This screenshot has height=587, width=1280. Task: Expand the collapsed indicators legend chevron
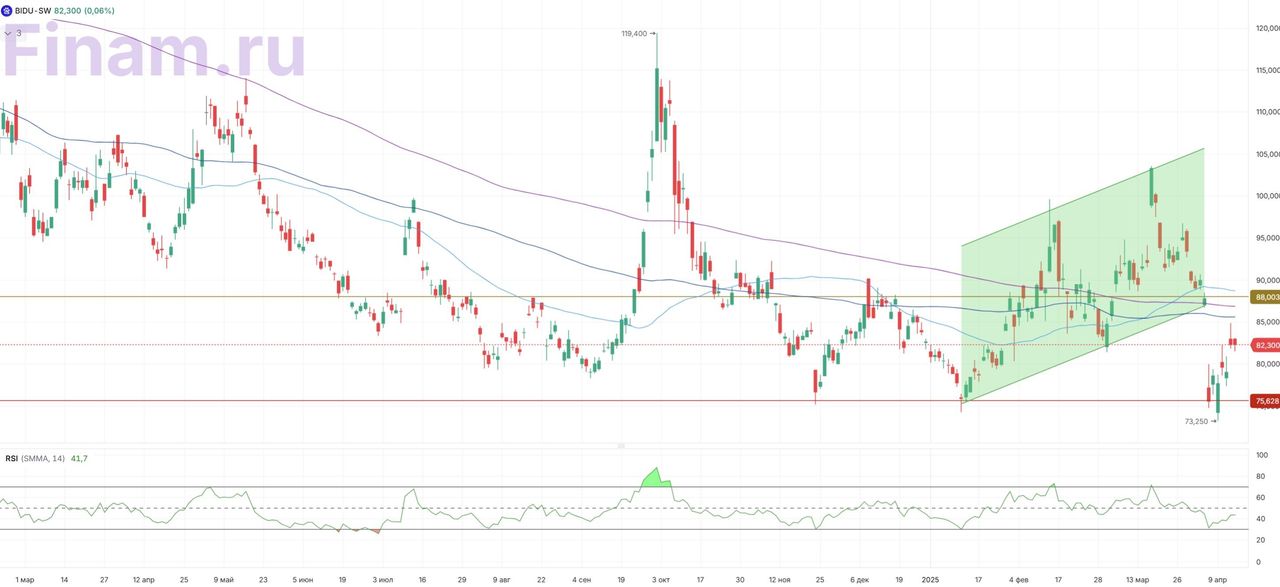7,33
